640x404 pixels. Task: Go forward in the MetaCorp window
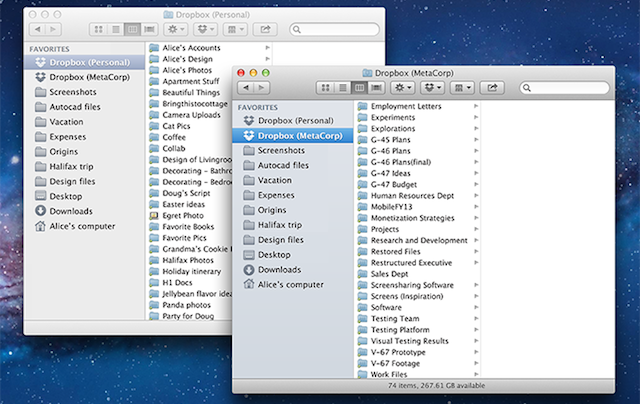(x=262, y=88)
